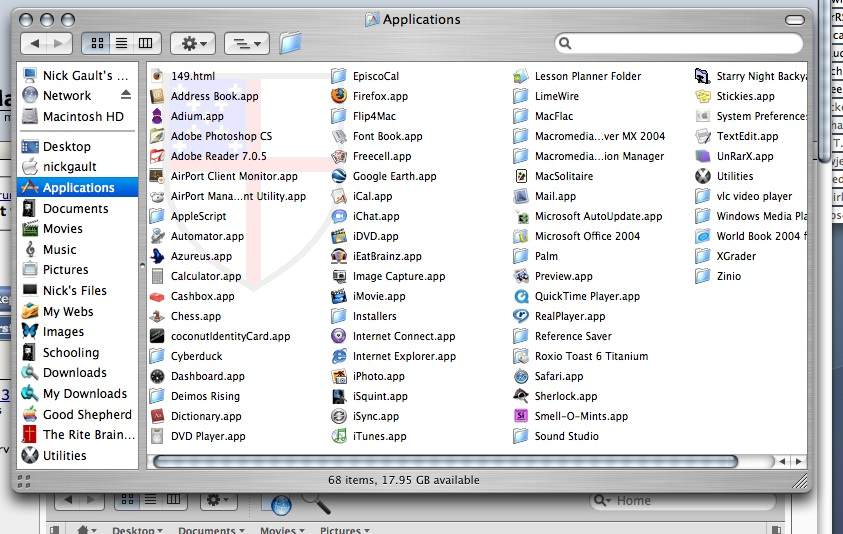Image resolution: width=843 pixels, height=534 pixels.
Task: Switch to list view
Action: (x=122, y=43)
